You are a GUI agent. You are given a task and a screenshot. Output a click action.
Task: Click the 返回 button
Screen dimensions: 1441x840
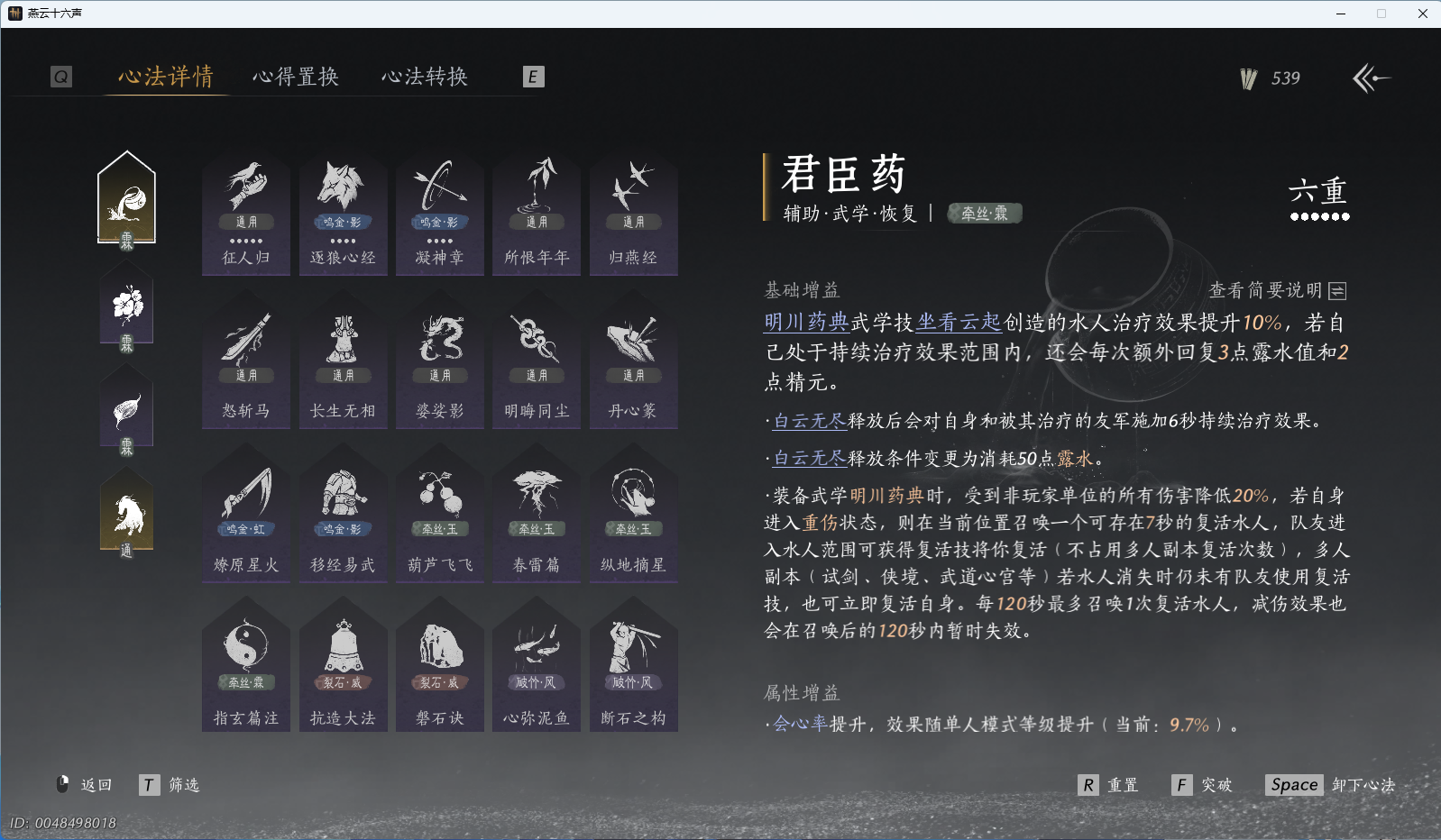point(86,785)
